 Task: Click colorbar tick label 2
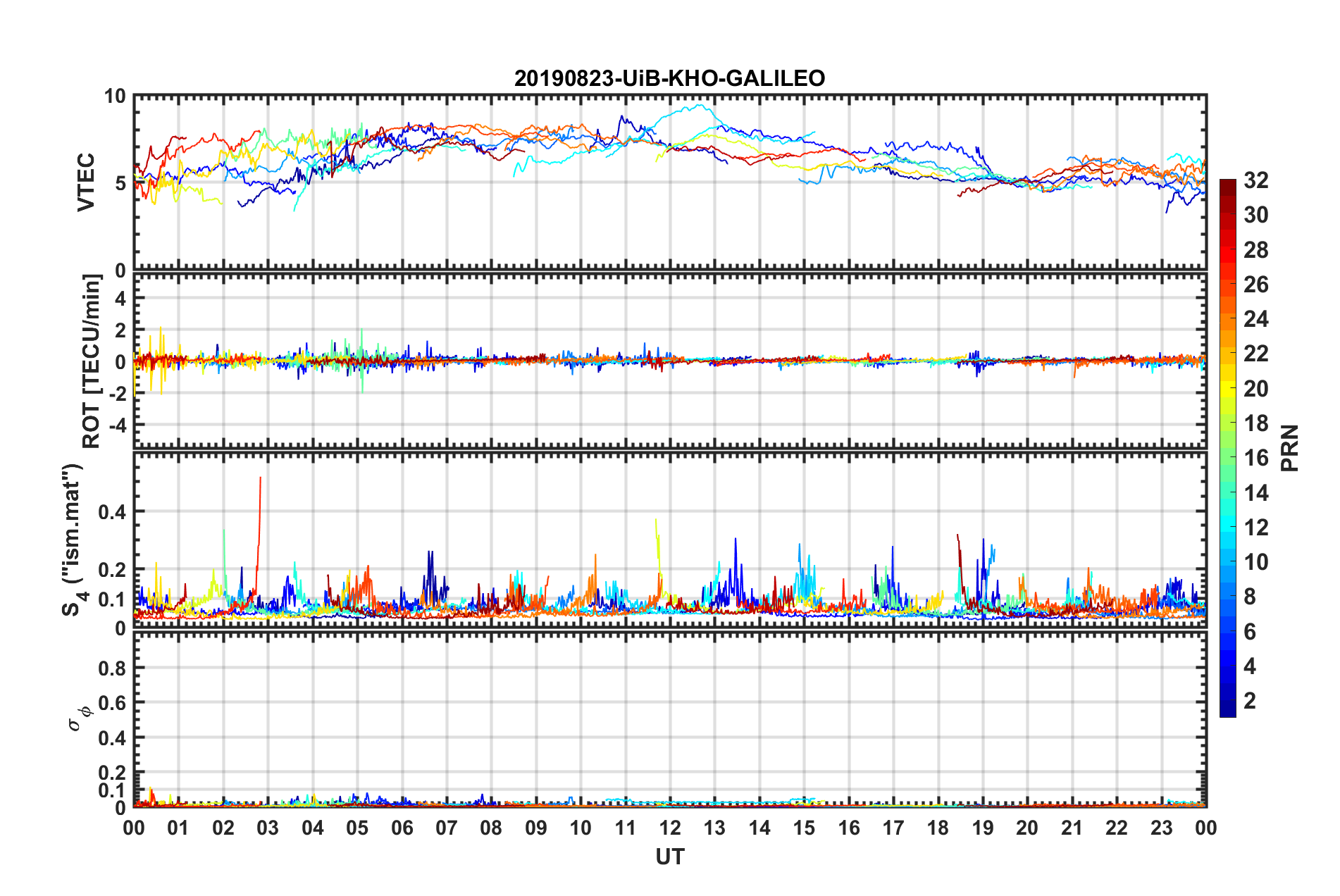click(1250, 700)
